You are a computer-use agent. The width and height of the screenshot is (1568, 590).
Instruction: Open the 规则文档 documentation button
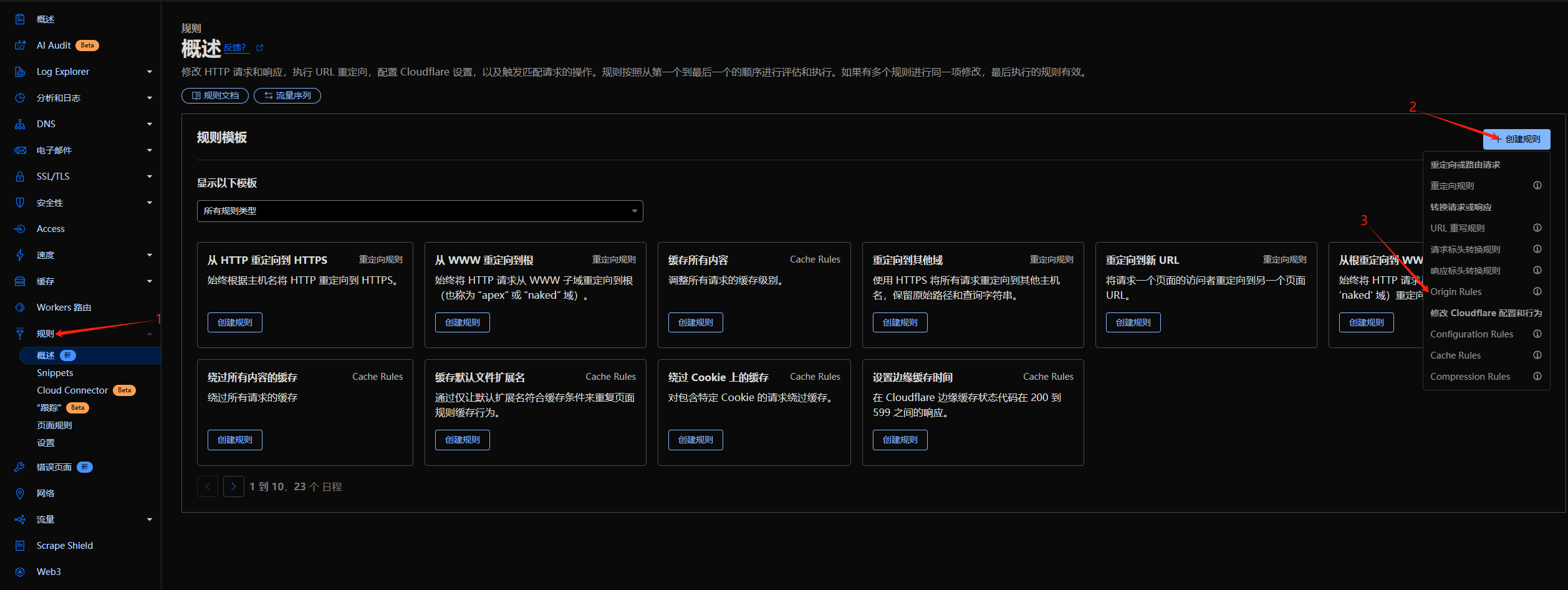coord(215,95)
